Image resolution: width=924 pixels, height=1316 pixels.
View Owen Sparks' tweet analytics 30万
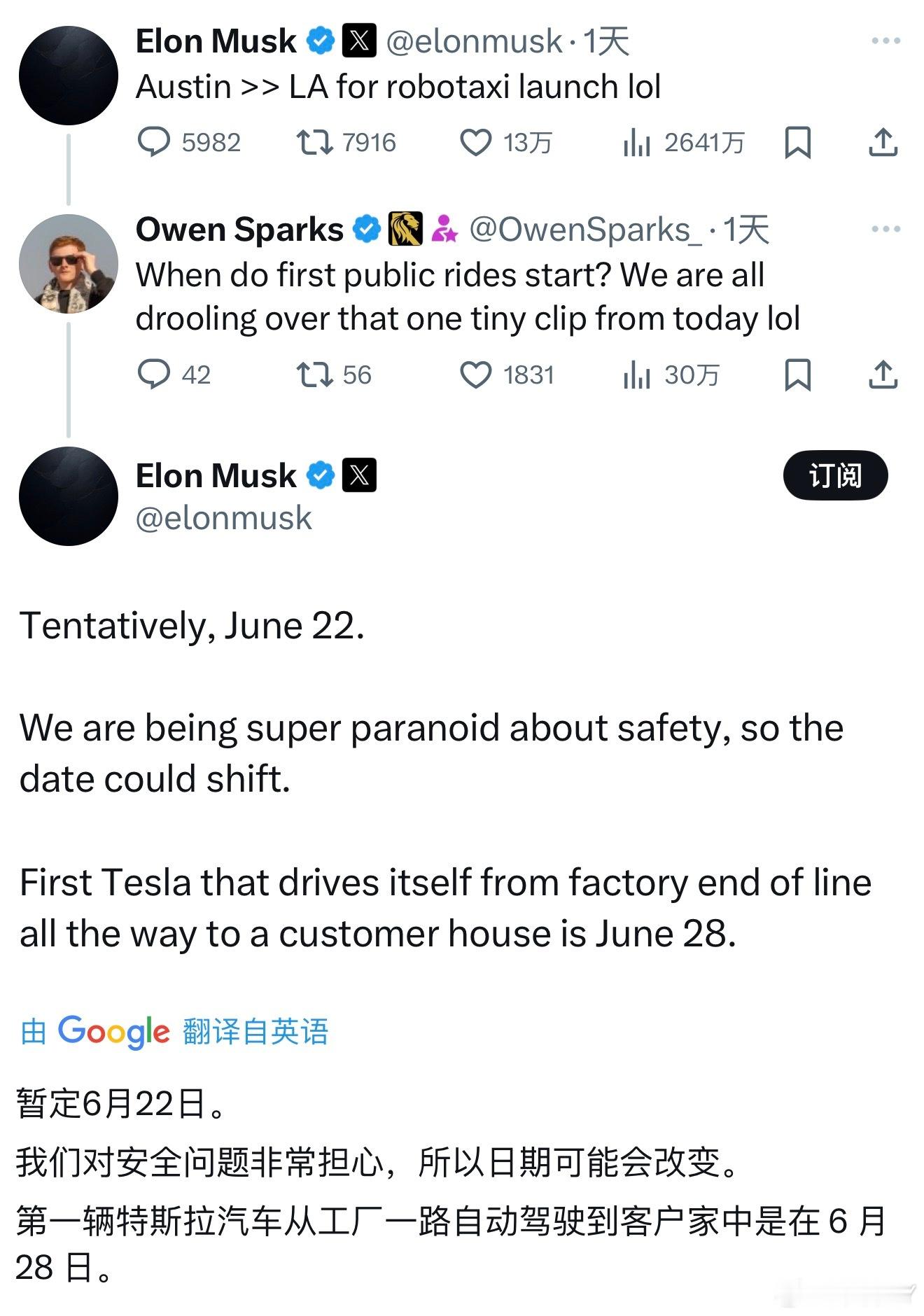tap(671, 374)
